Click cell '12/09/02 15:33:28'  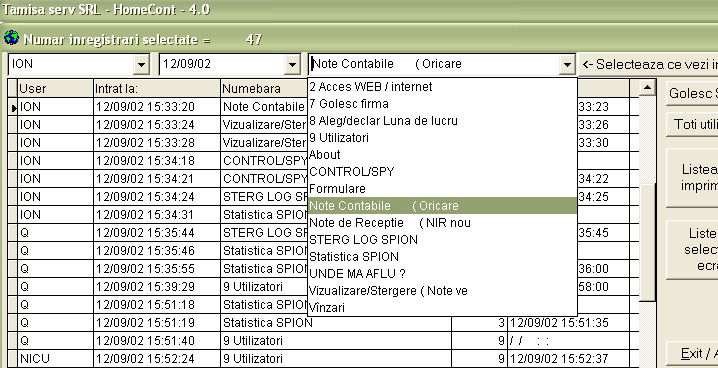(x=157, y=143)
